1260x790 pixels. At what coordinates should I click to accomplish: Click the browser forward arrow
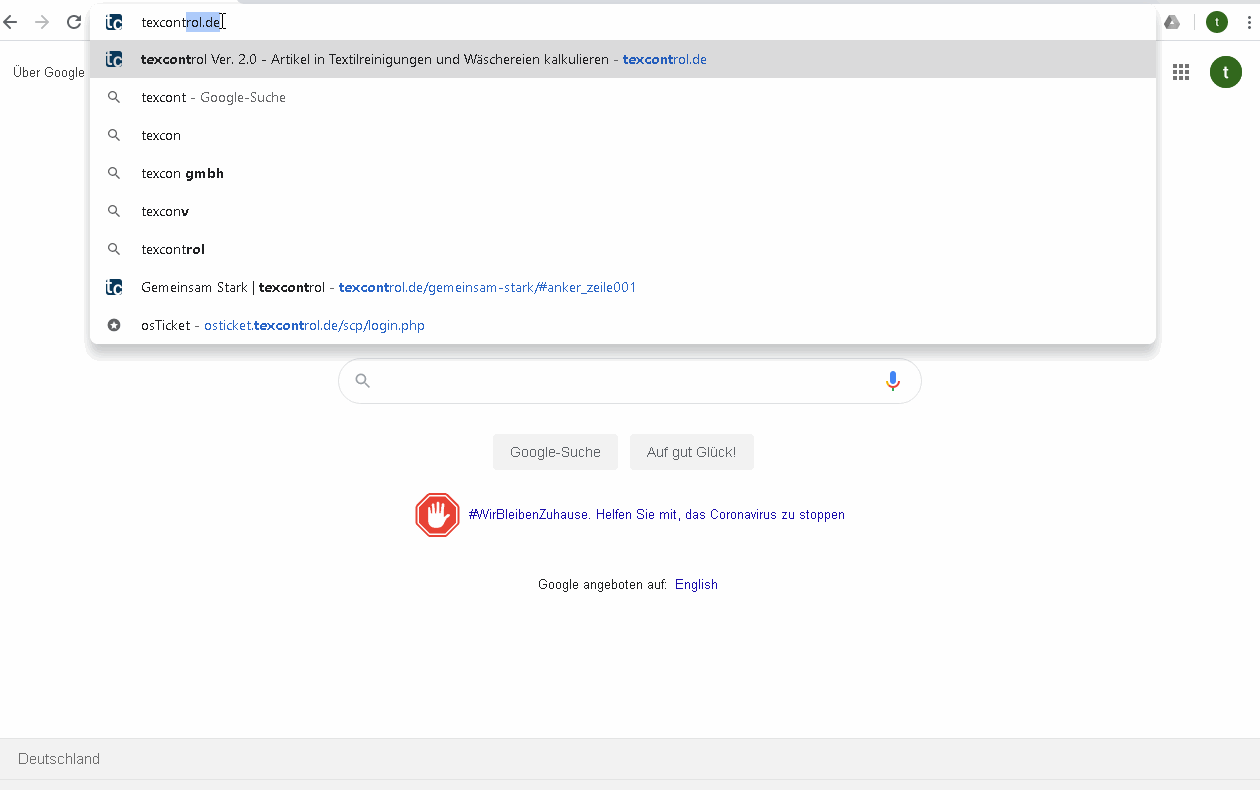click(x=42, y=22)
